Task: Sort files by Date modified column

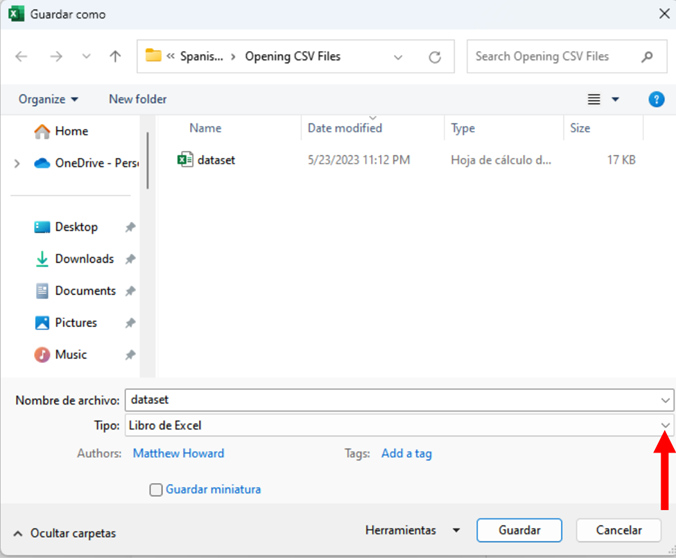Action: pos(345,128)
